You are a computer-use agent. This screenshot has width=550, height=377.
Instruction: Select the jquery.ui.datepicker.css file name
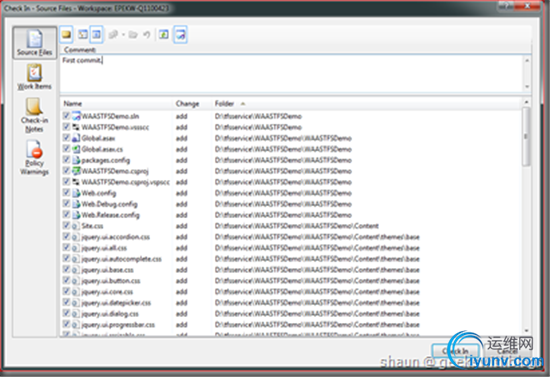click(x=116, y=303)
